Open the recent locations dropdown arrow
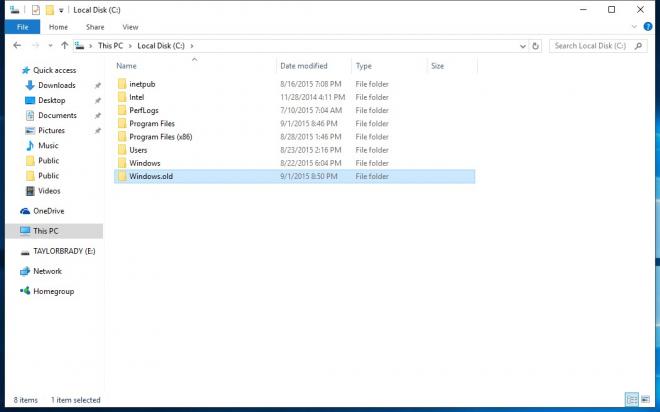This screenshot has height=412, width=660. [x=50, y=45]
